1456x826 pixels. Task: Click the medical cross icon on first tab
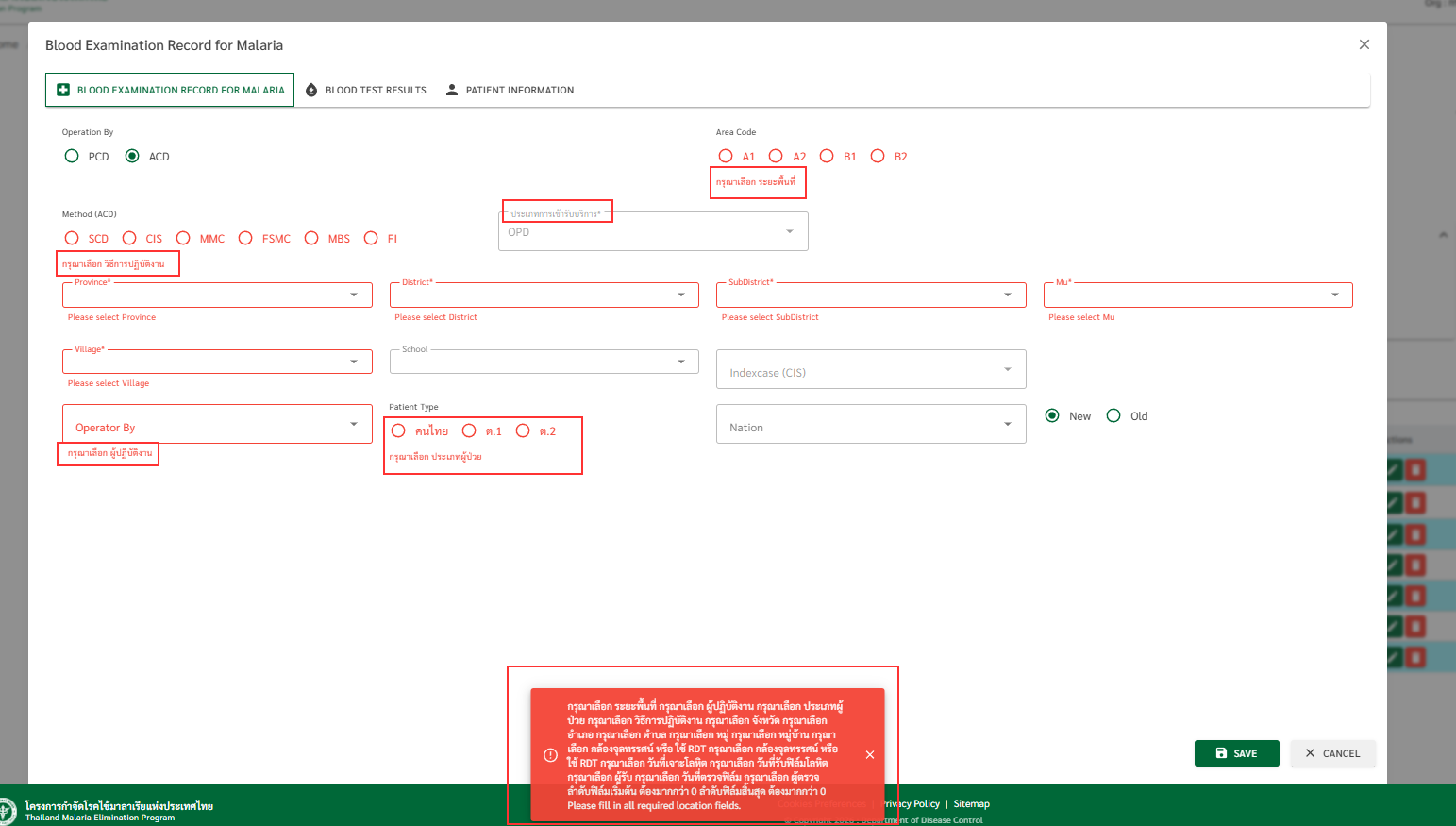click(63, 90)
